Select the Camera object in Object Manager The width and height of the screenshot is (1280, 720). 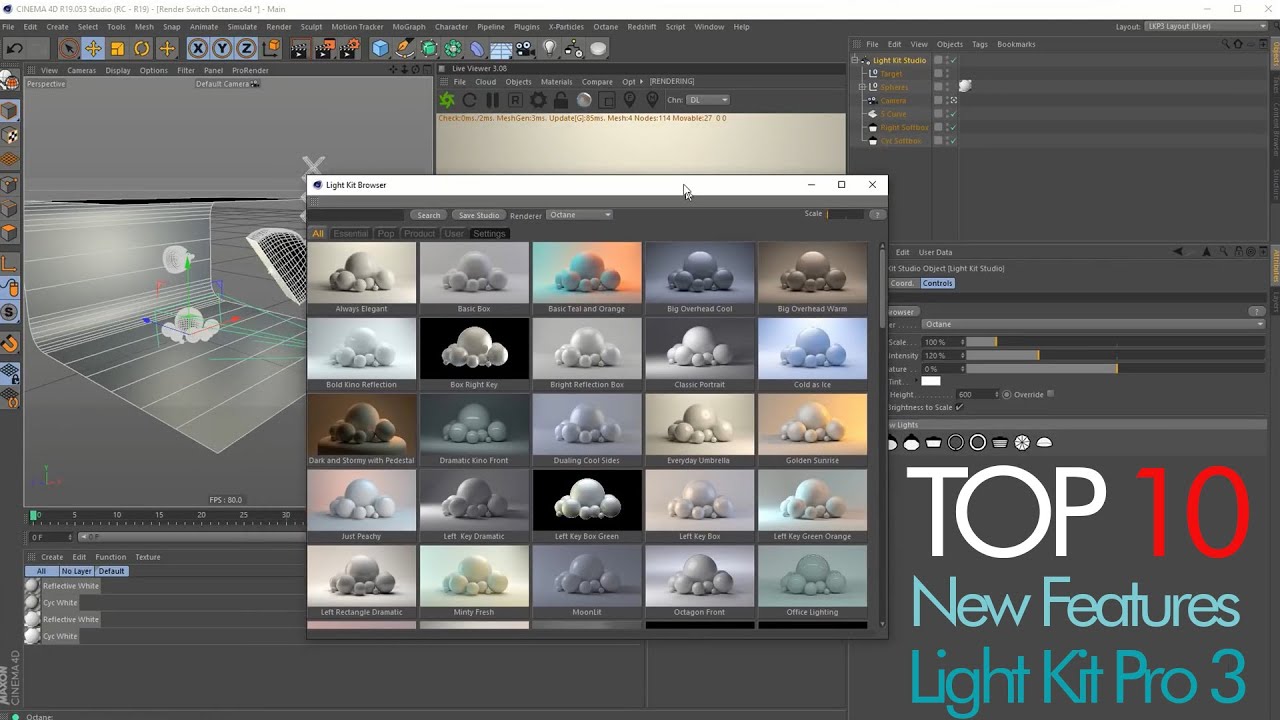coord(893,100)
